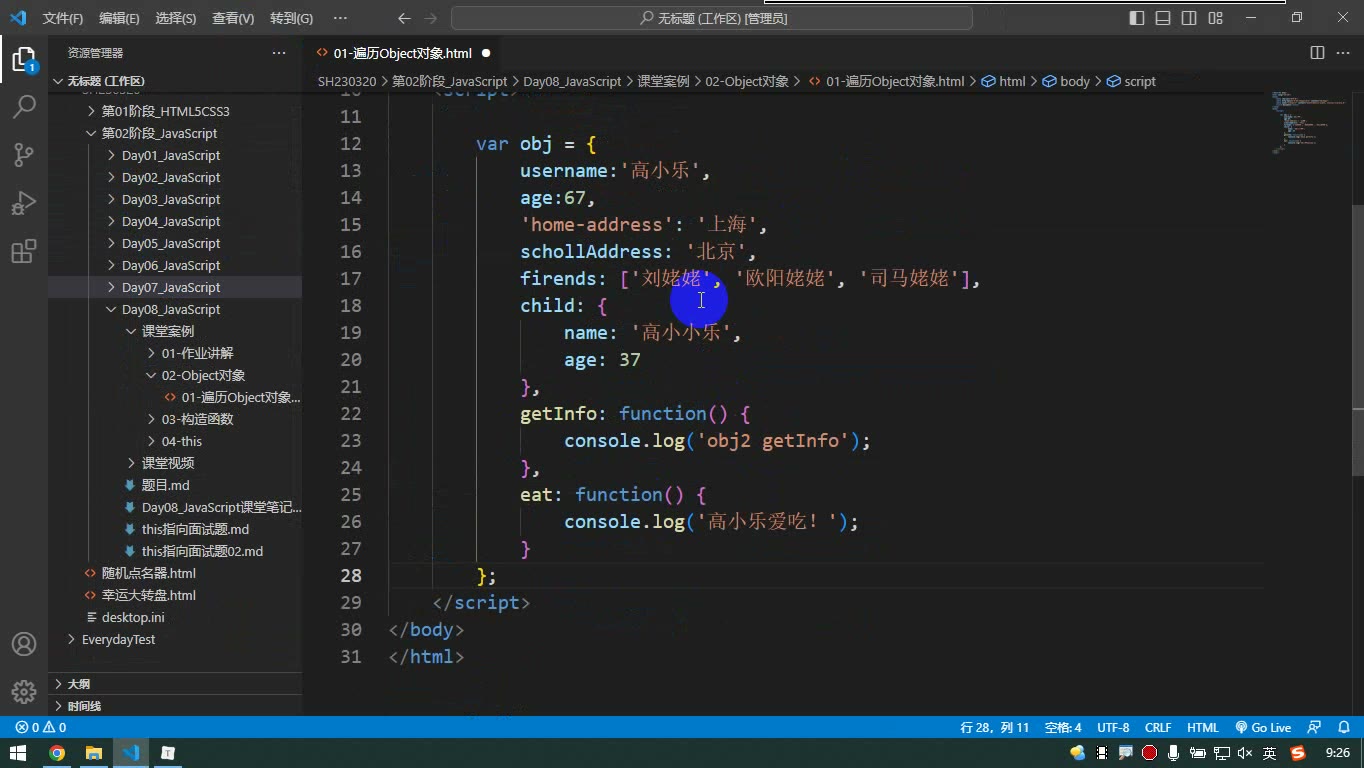Open the Search view icon

tap(24, 106)
